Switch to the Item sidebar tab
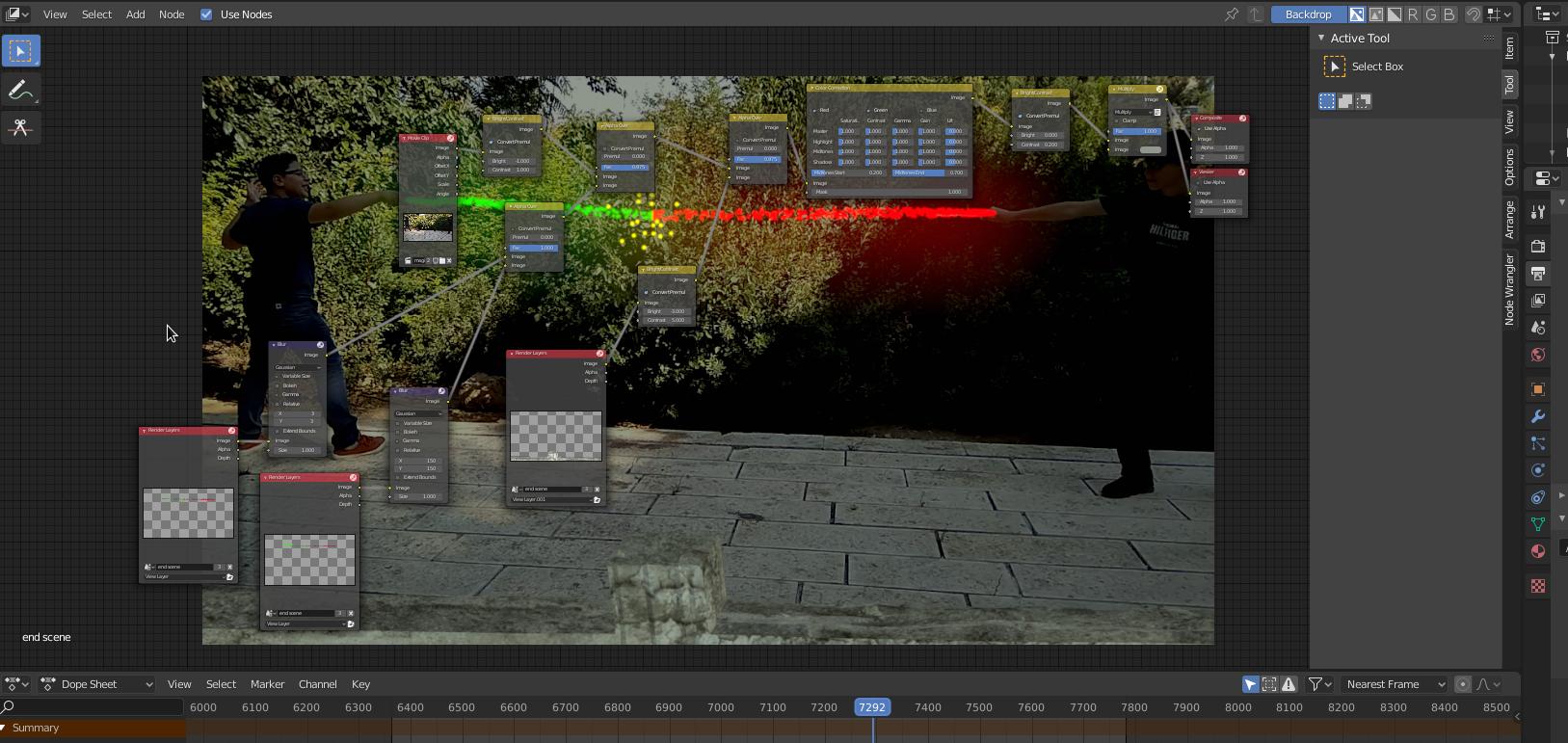This screenshot has width=1568, height=743. [x=1510, y=47]
